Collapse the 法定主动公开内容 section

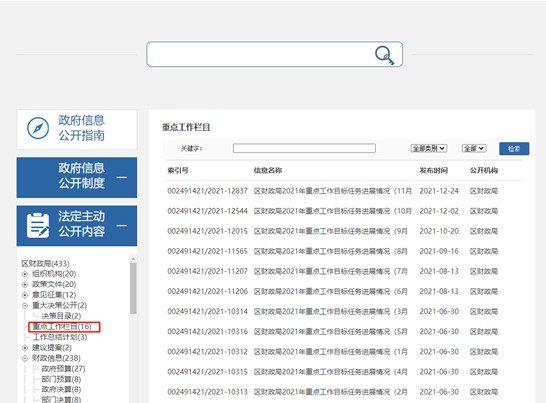121,226
